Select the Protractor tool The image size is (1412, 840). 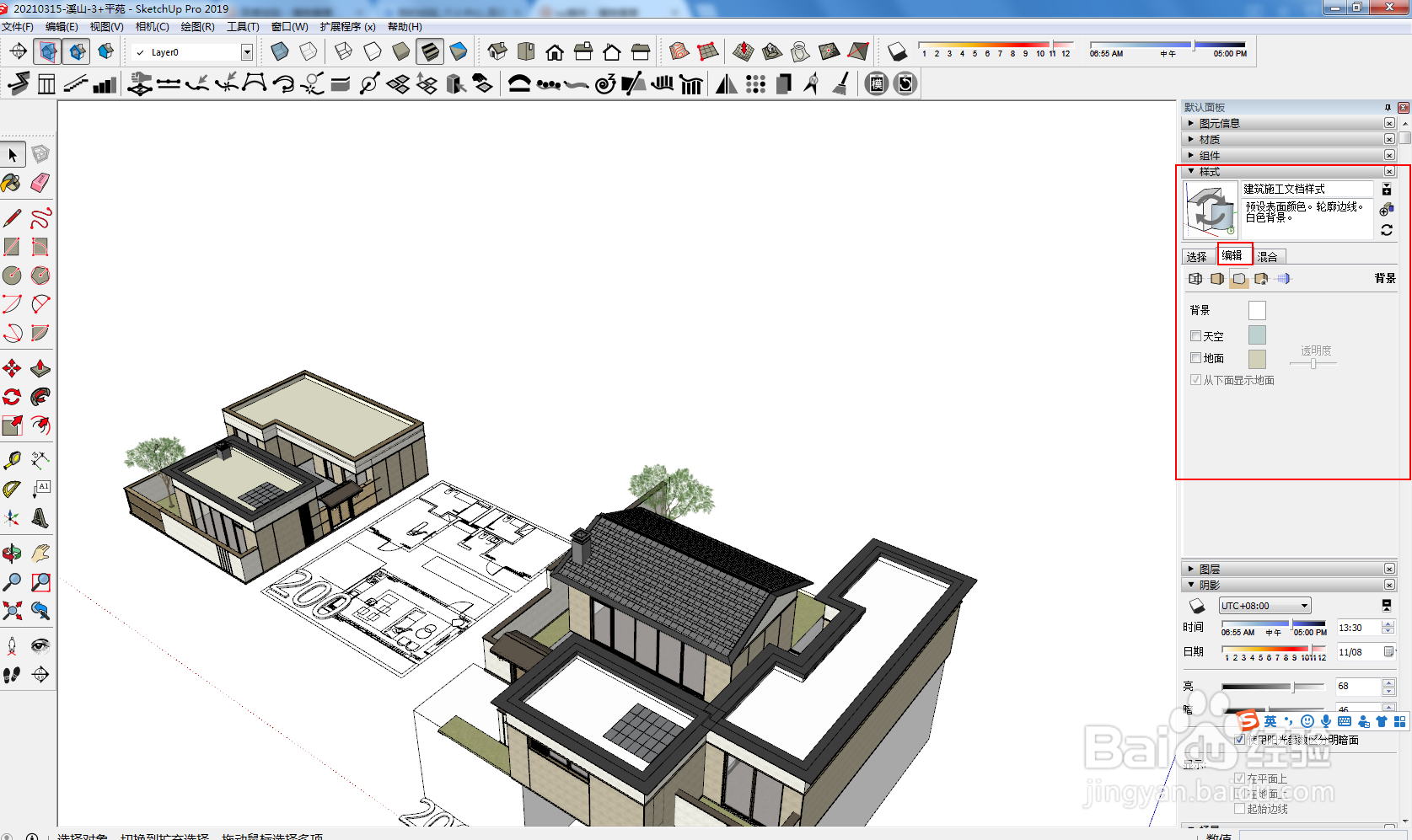pos(12,489)
